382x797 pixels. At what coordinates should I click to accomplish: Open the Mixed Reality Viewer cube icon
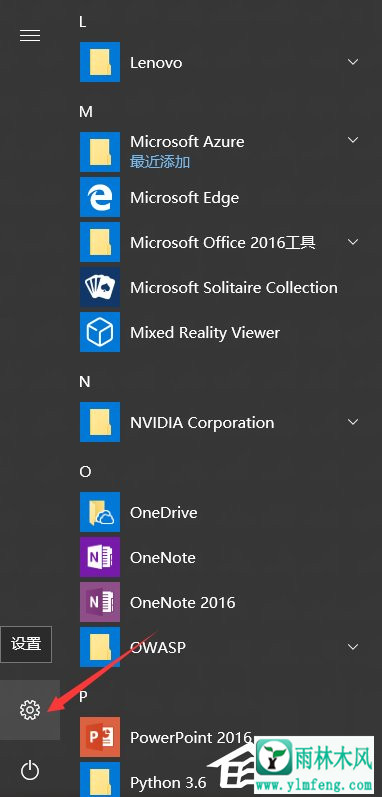pos(100,332)
